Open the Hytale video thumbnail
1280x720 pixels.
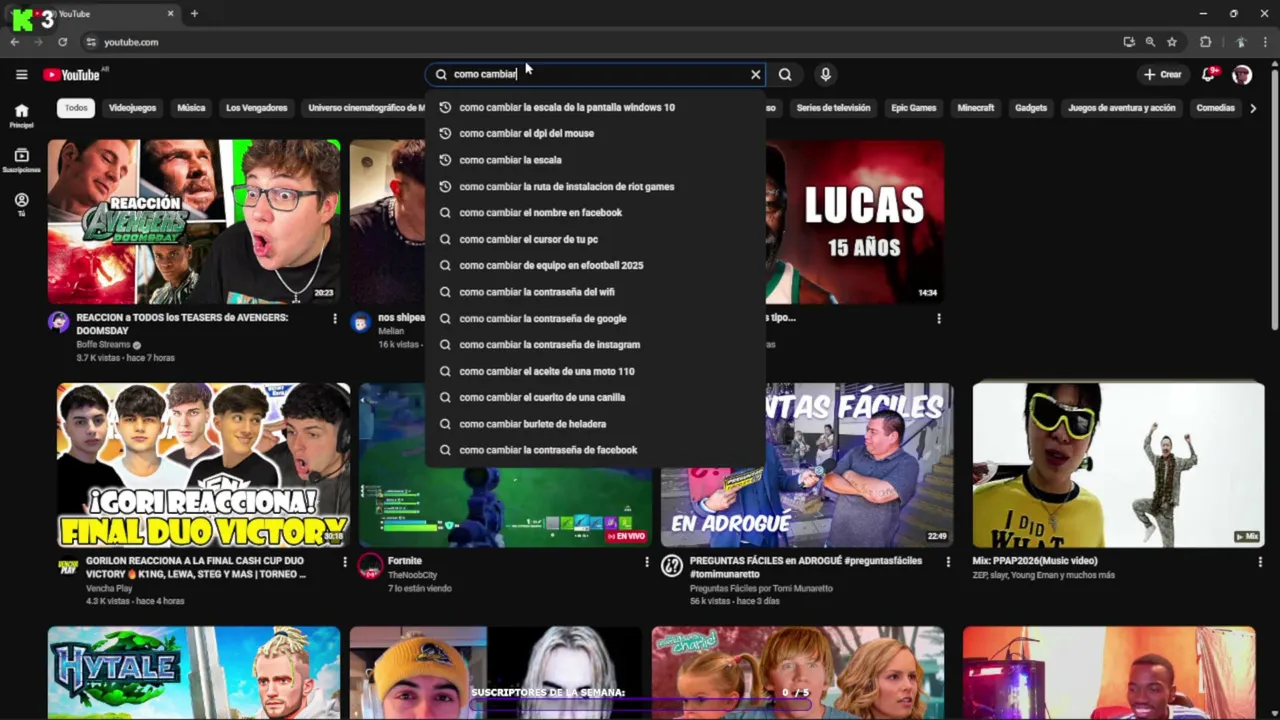coord(194,672)
